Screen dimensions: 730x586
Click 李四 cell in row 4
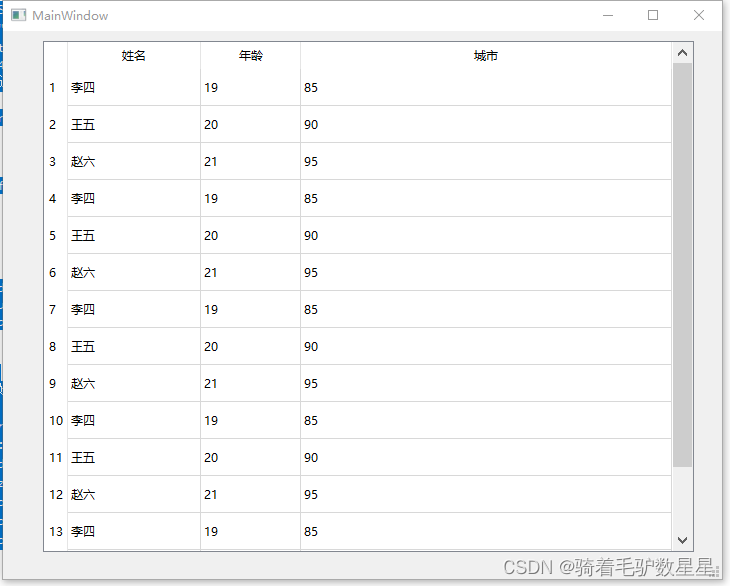134,198
